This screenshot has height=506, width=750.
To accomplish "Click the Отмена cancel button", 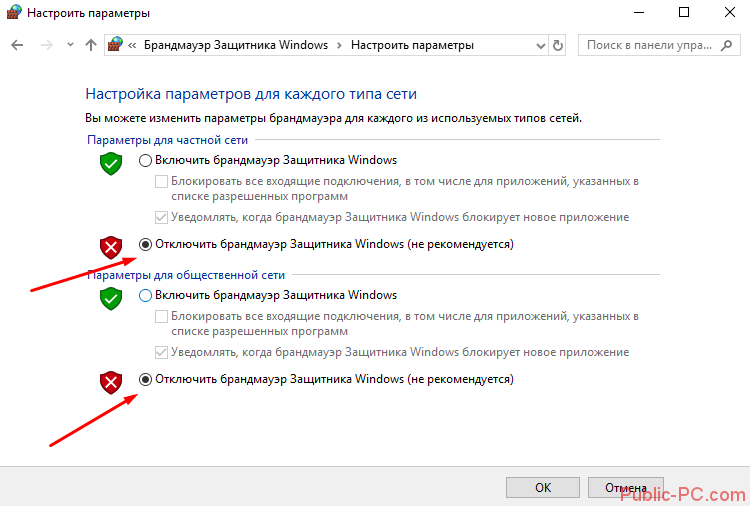I will 626,487.
